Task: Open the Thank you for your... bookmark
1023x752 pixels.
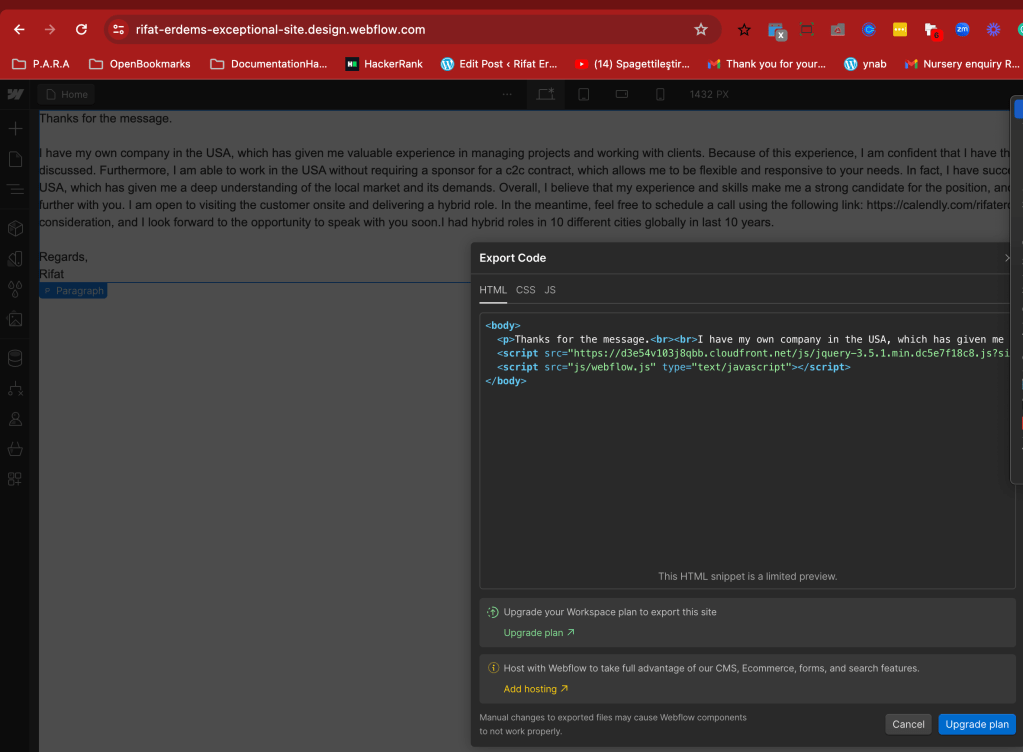Action: coord(767,64)
